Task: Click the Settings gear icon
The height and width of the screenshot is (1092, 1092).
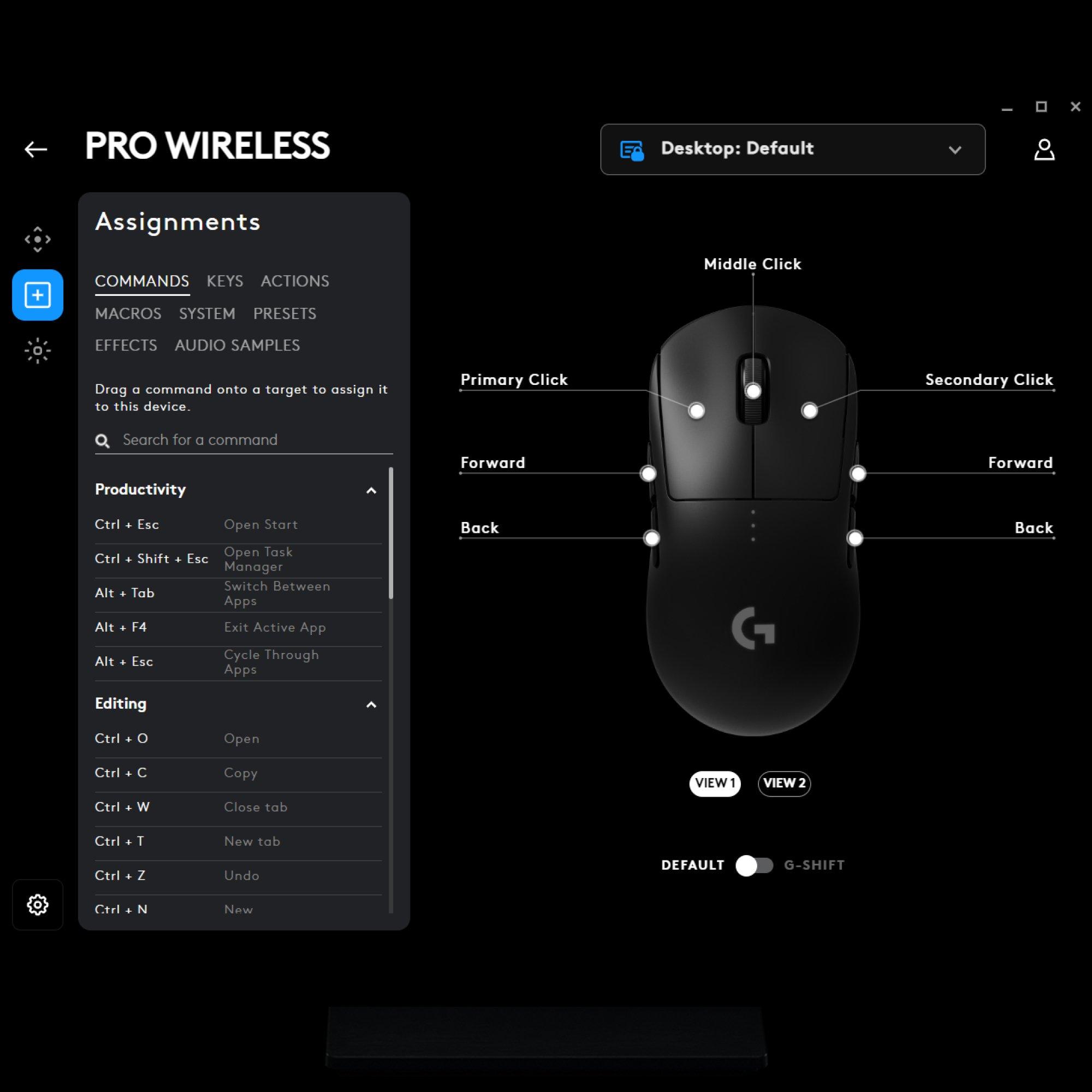Action: click(x=37, y=905)
